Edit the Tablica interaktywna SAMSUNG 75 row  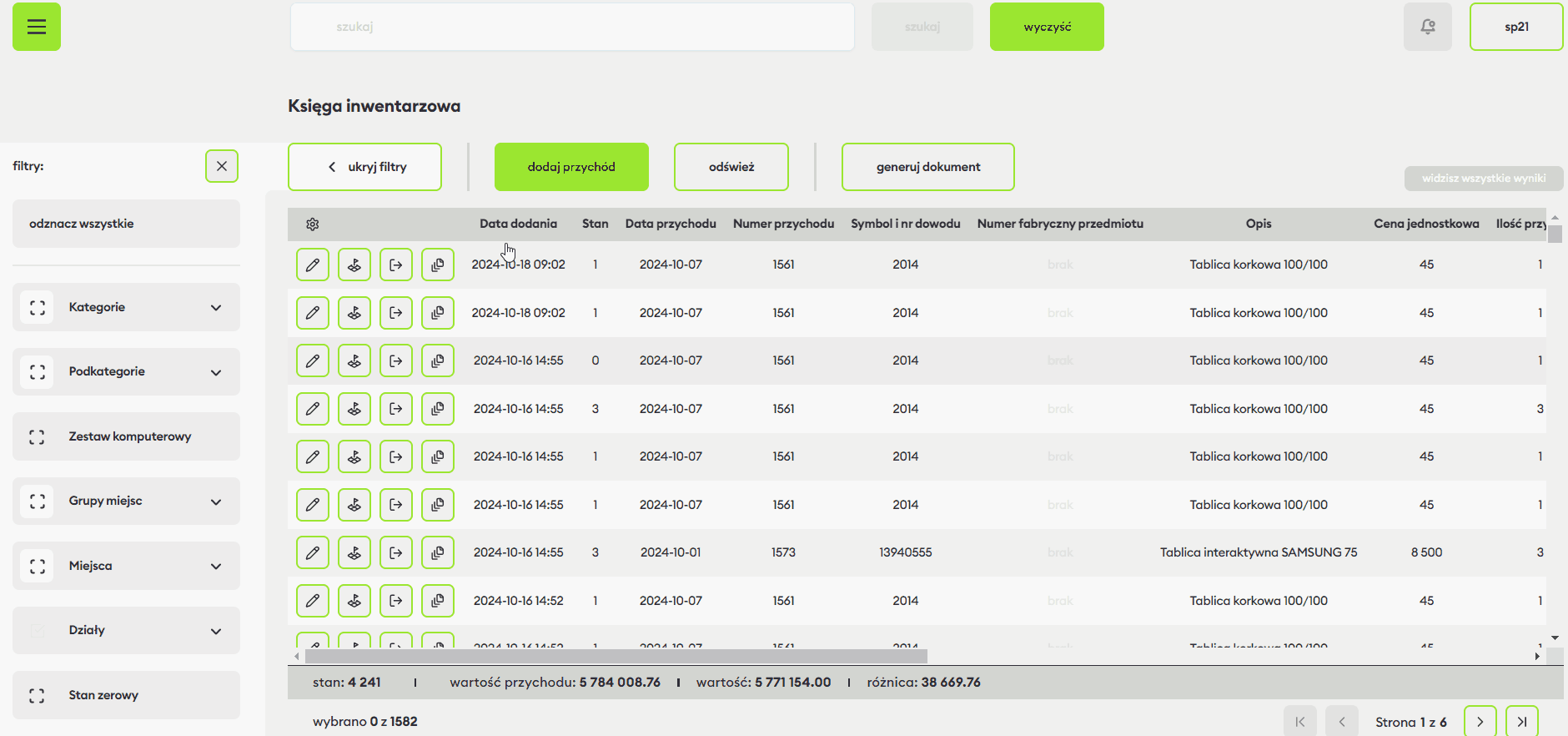313,552
